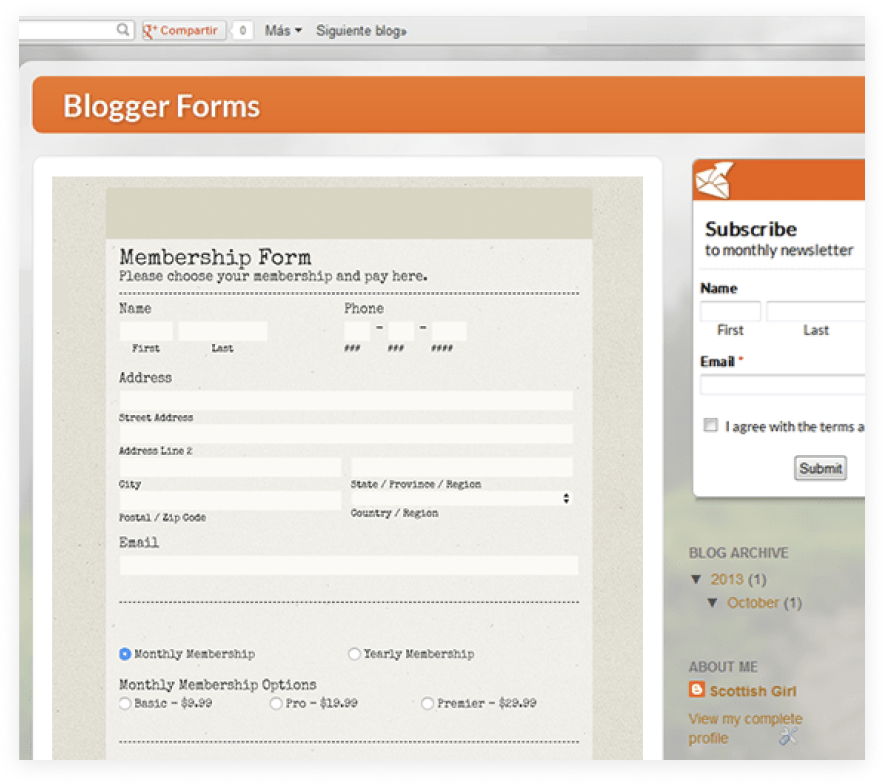Click the Submit button in Subscribe widget
The height and width of the screenshot is (784, 885).
pos(820,468)
